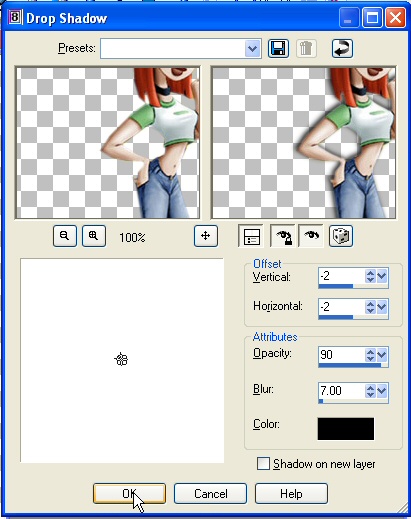Image resolution: width=411 pixels, height=519 pixels.
Task: Toggle the Show/Hide Previews panel icon
Action: pos(251,236)
